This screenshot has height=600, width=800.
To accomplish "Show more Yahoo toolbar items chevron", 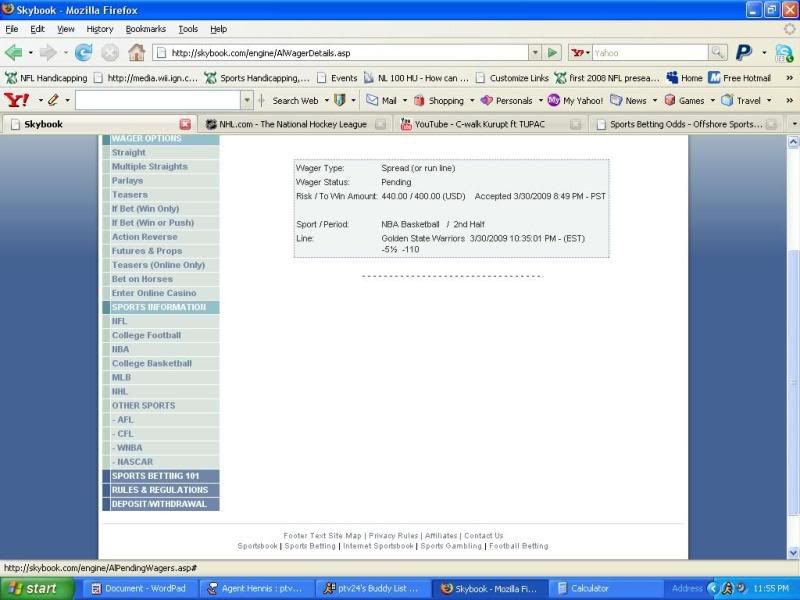I will point(789,101).
